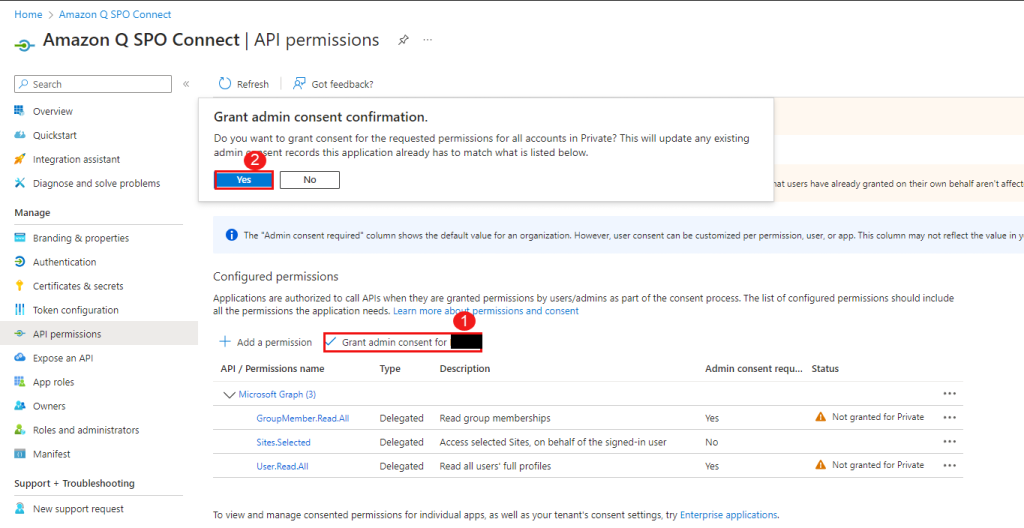Image resolution: width=1024 pixels, height=528 pixels.
Task: Collapse the sidebar with the double-chevron
Action: (x=186, y=84)
